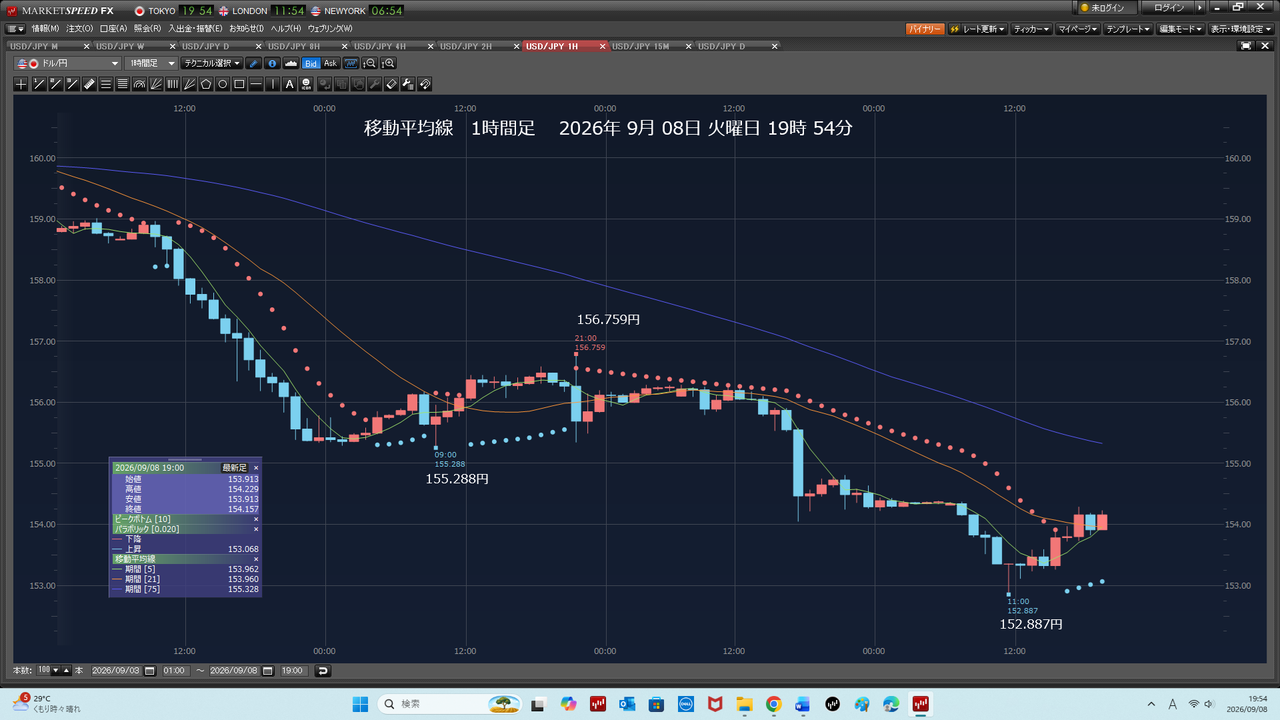Screen dimensions: 1280x720
Task: Switch to the USD/JPY 4H tab
Action: coord(380,46)
